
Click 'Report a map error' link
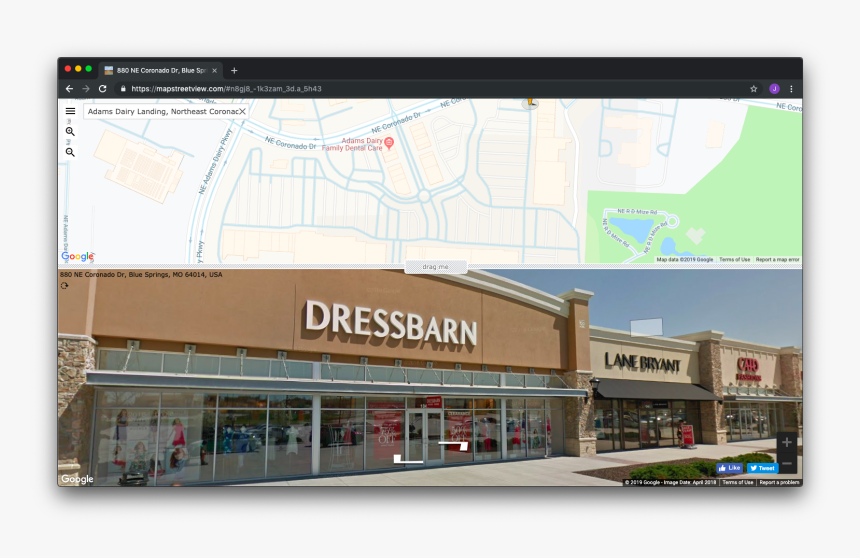pos(777,260)
